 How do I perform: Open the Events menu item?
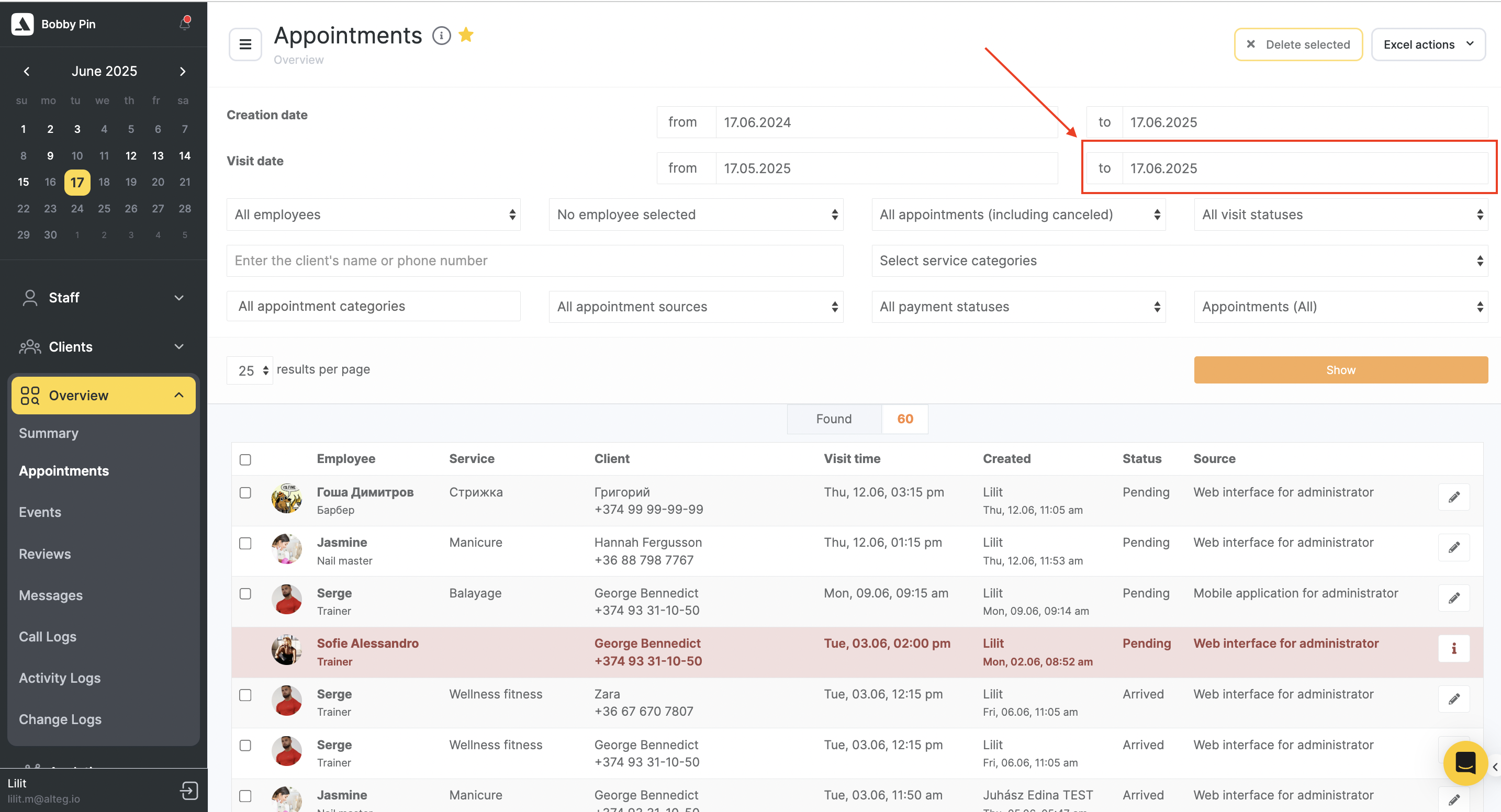40,512
